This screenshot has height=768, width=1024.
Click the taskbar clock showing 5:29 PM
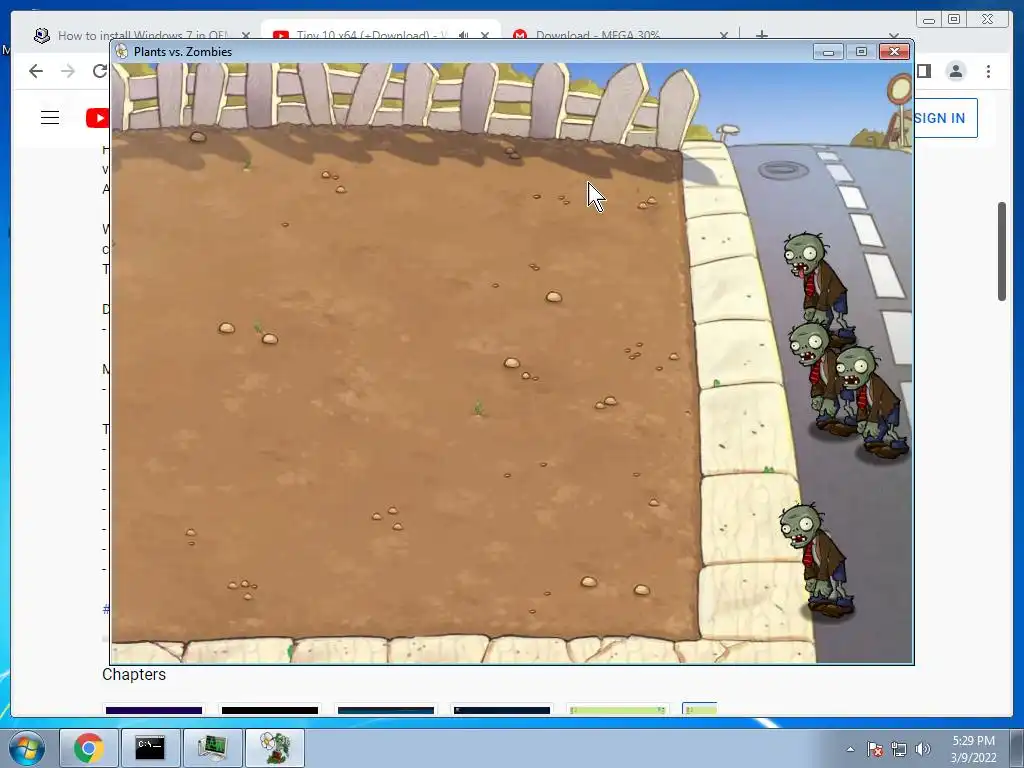(x=973, y=749)
